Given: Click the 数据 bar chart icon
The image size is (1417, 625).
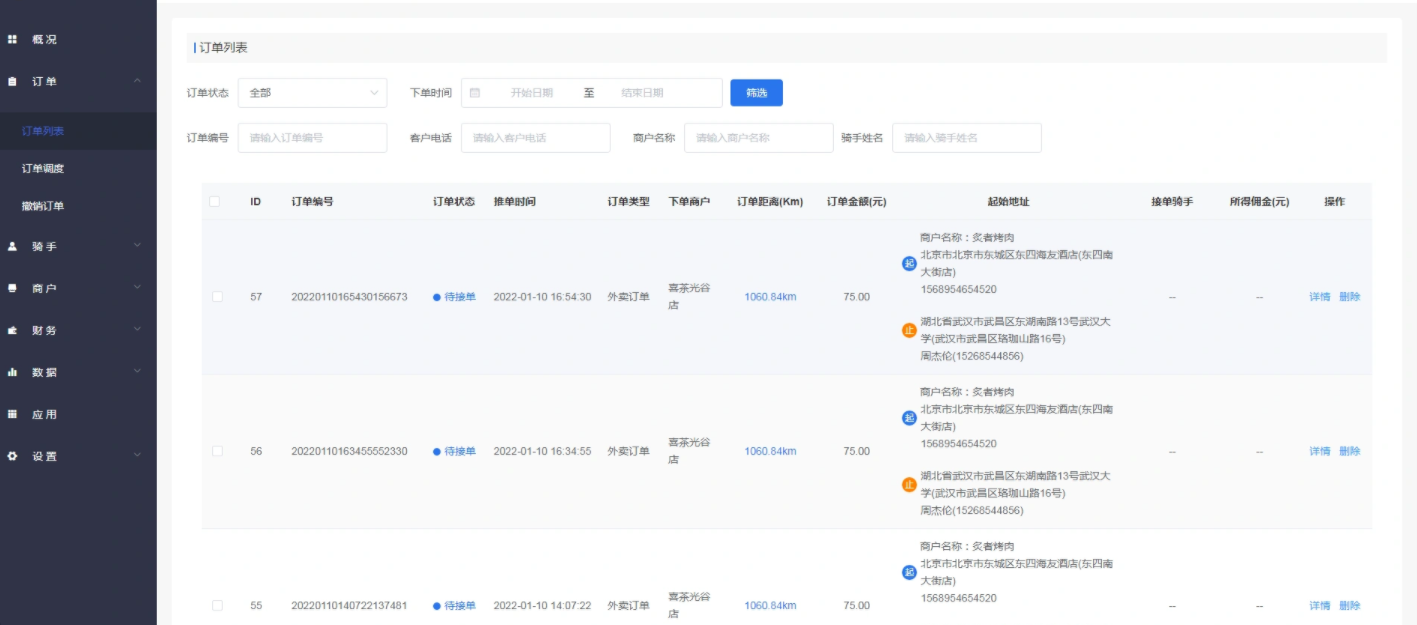Looking at the screenshot, I should 13,372.
